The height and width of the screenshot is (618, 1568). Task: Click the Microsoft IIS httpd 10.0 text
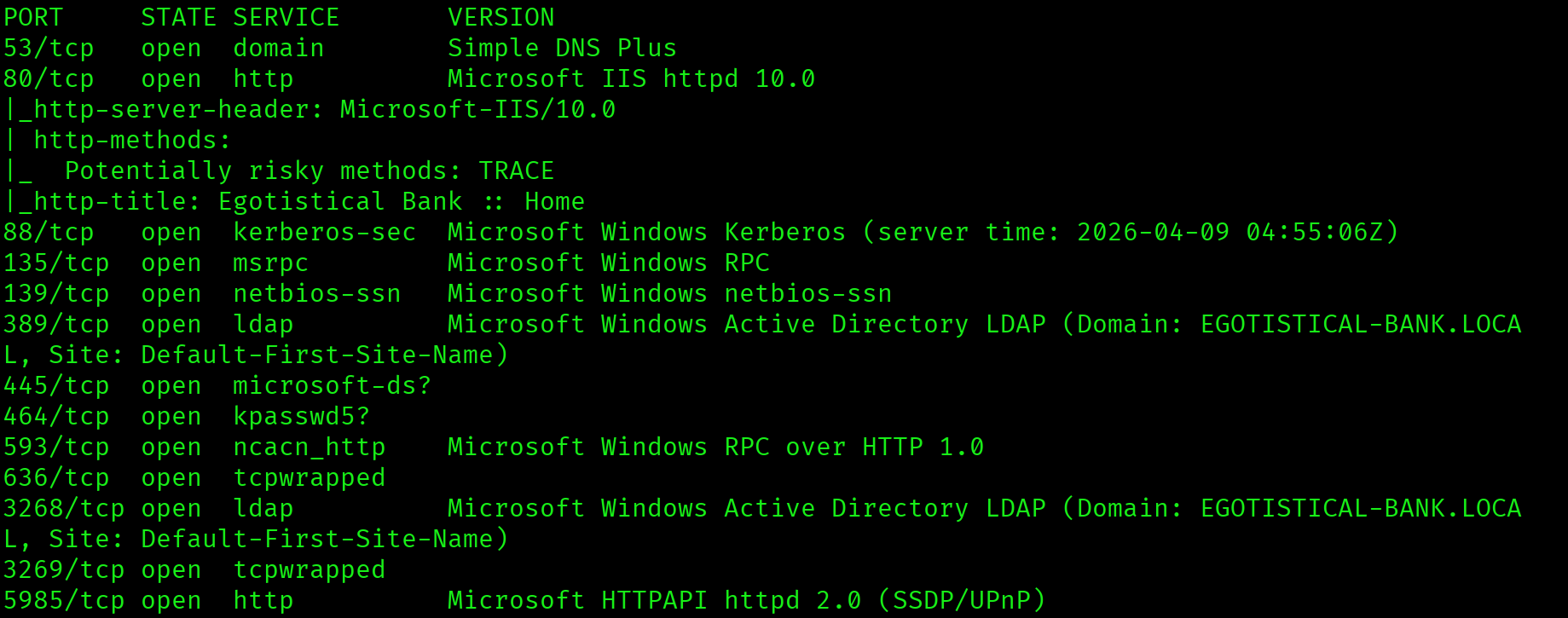click(631, 79)
